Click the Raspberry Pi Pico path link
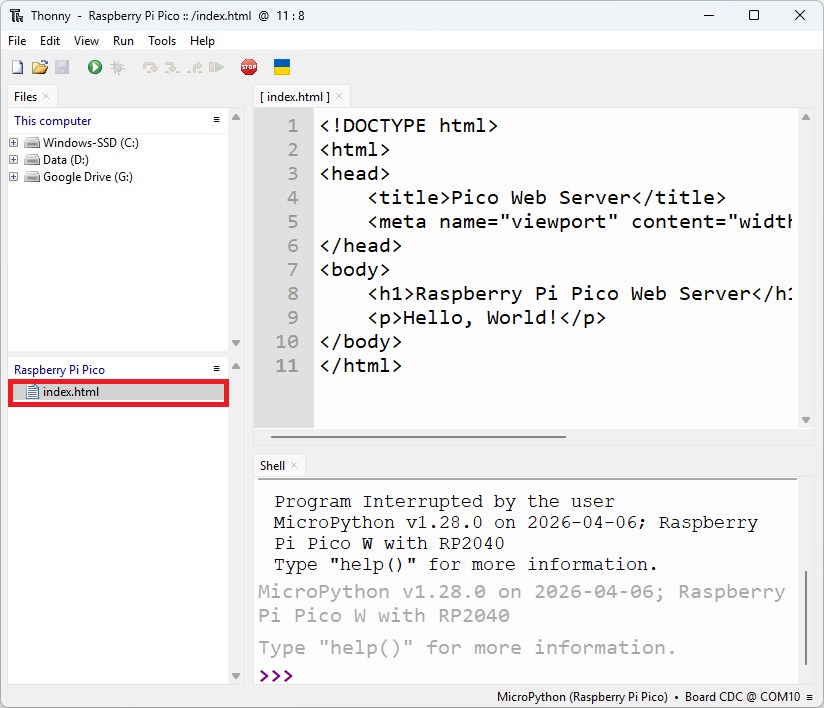The height and width of the screenshot is (708, 824). coord(59,370)
